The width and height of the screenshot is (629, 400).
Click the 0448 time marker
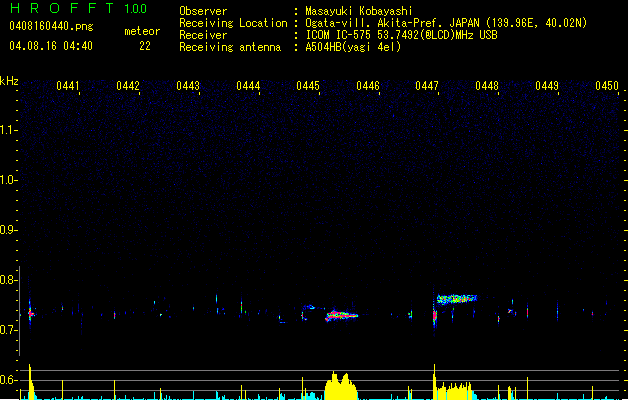pos(487,86)
